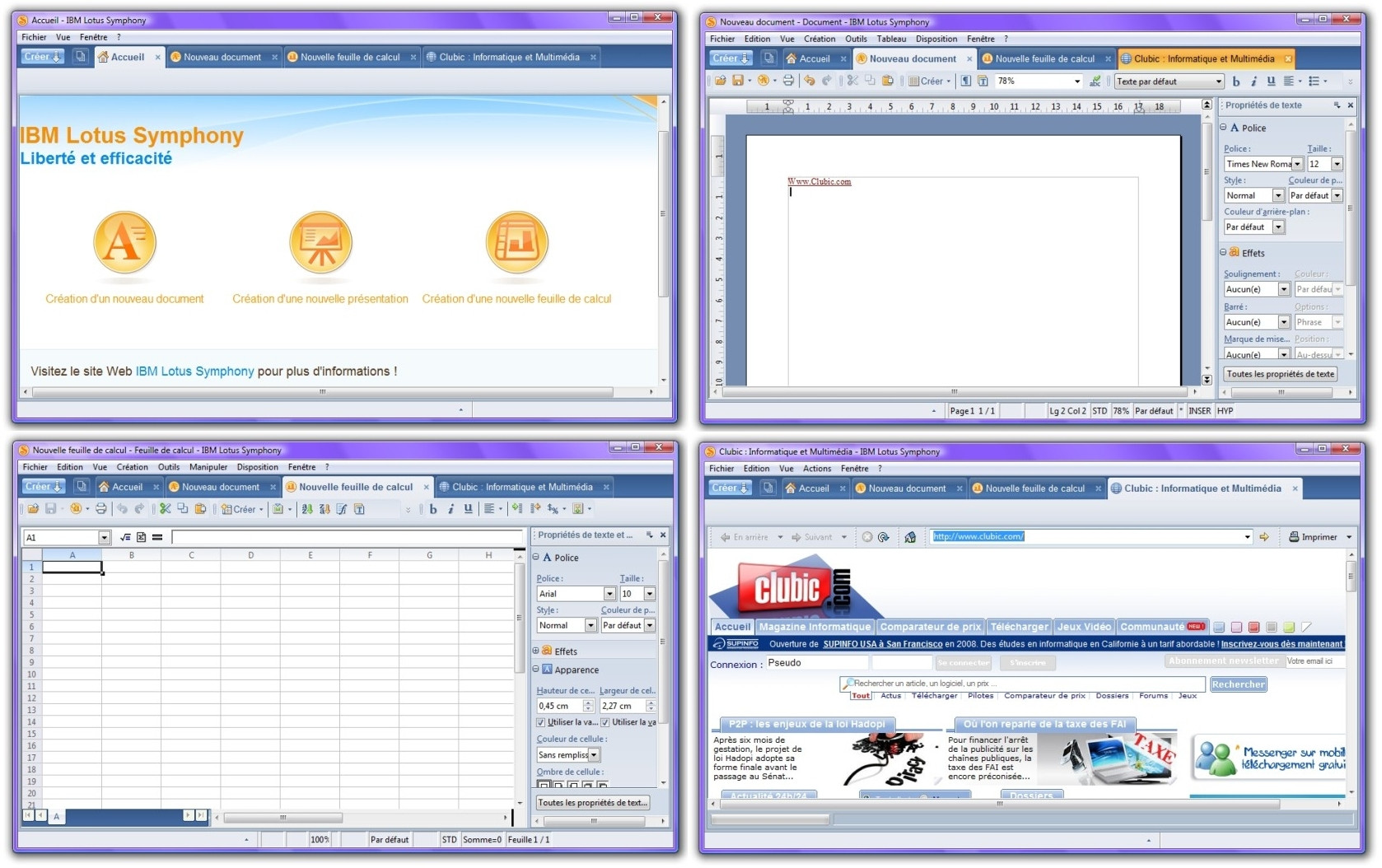Click the Paste icon in the document window toolbar
The height and width of the screenshot is (868, 1382).
(887, 81)
